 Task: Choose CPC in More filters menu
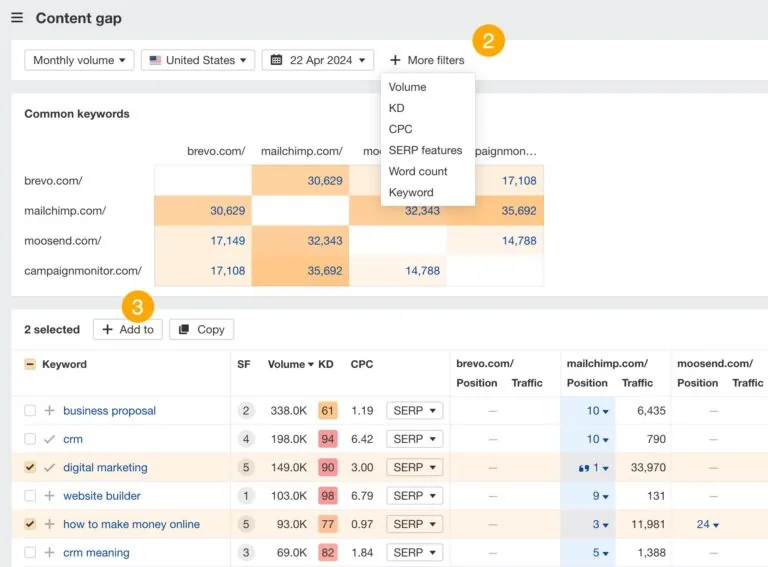point(401,129)
